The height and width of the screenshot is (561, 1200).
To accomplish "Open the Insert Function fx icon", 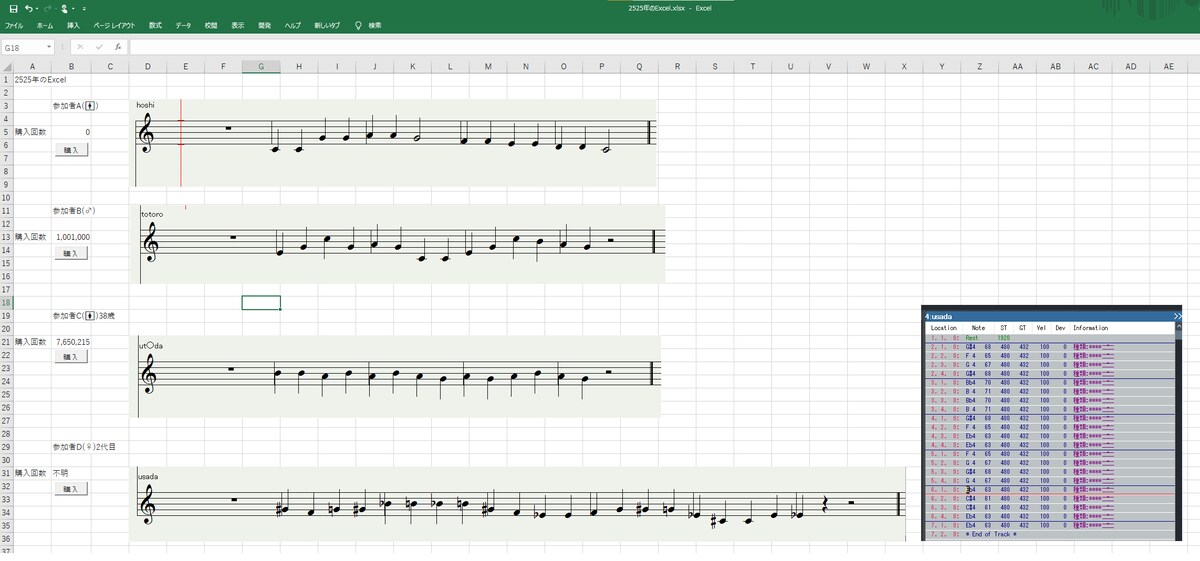I will coord(117,46).
